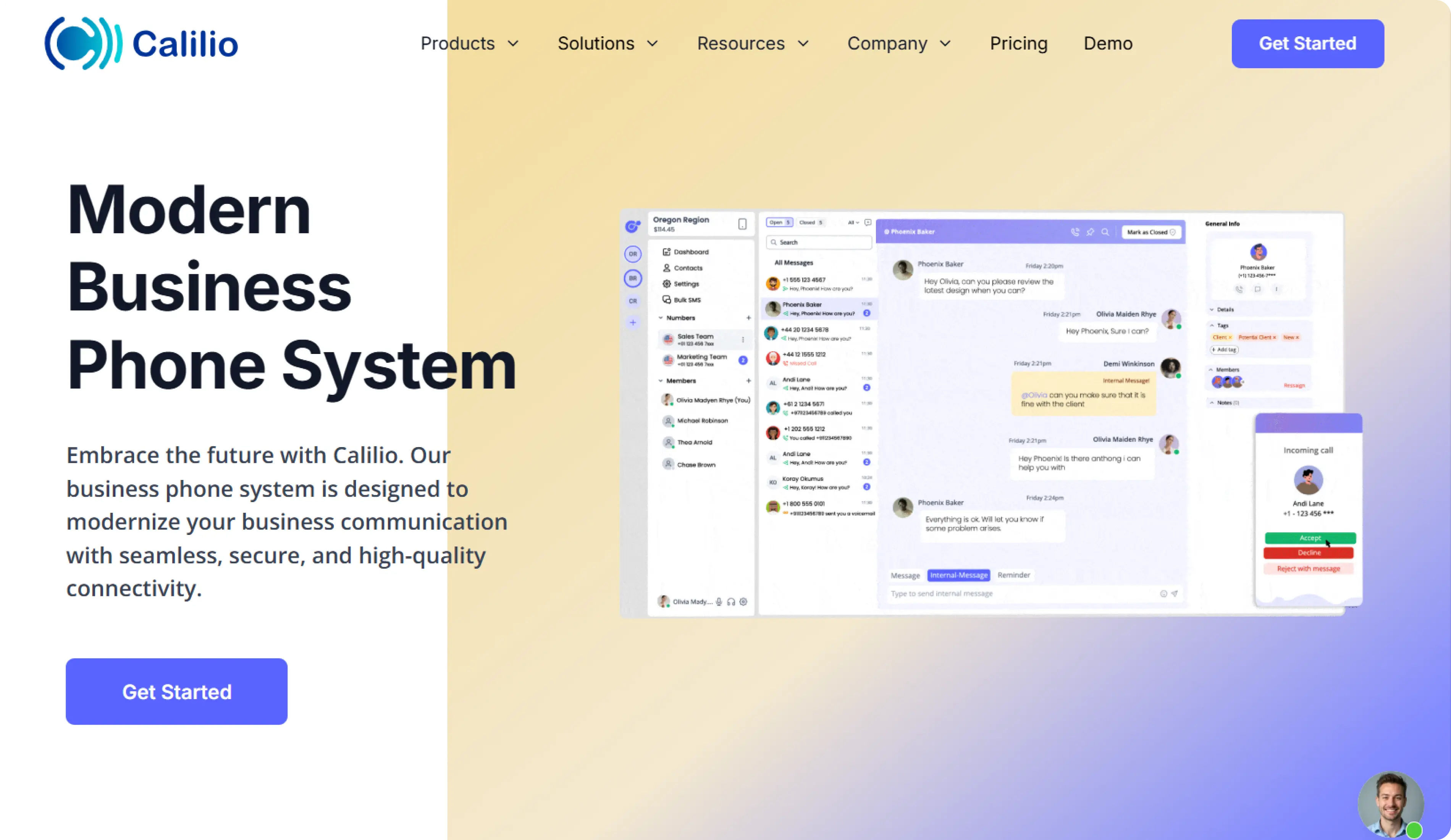This screenshot has width=1451, height=840.
Task: Select the Marketing Team number
Action: click(x=705, y=360)
